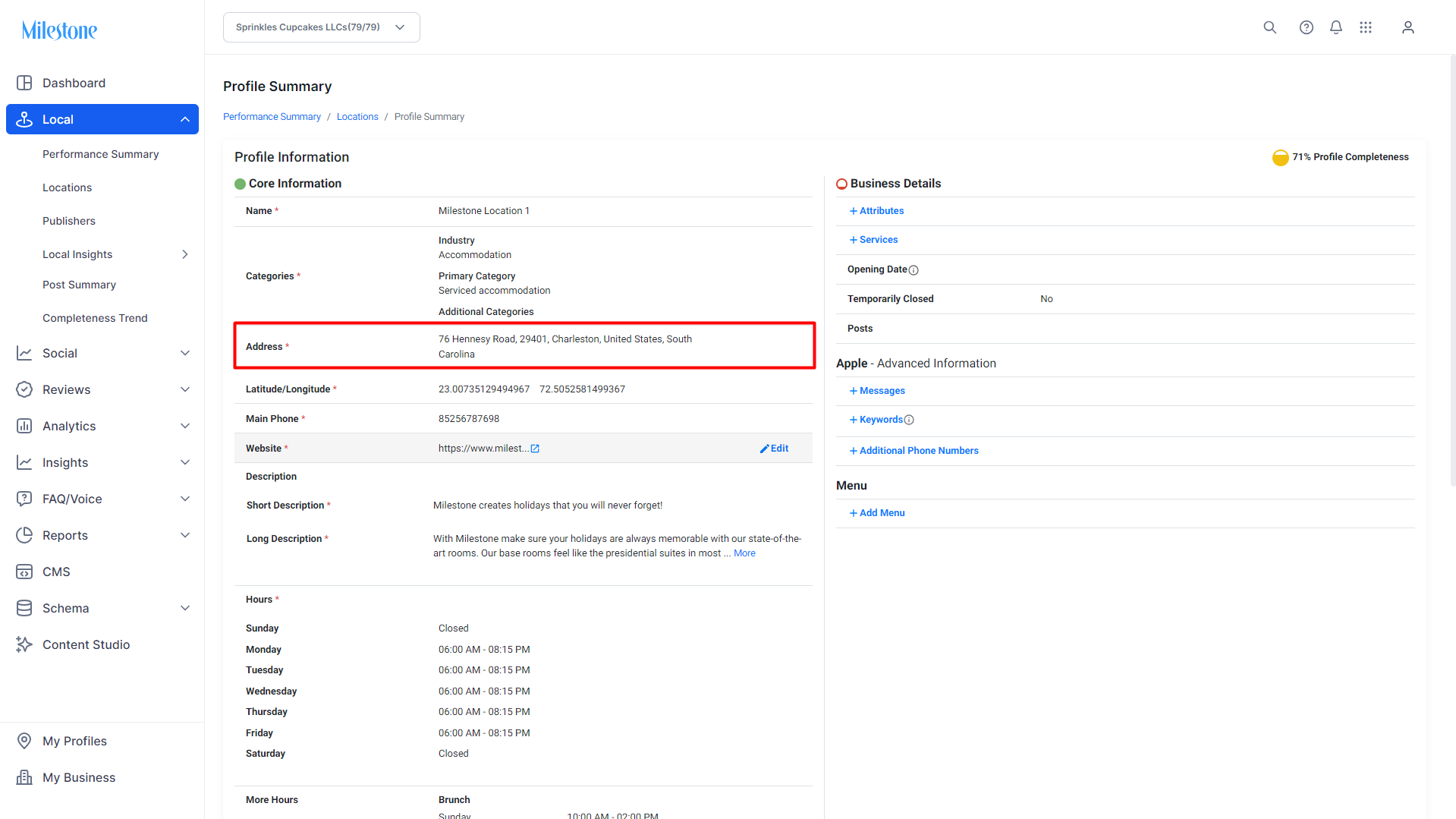Open the search icon in header
Image resolution: width=1456 pixels, height=819 pixels.
[1270, 27]
